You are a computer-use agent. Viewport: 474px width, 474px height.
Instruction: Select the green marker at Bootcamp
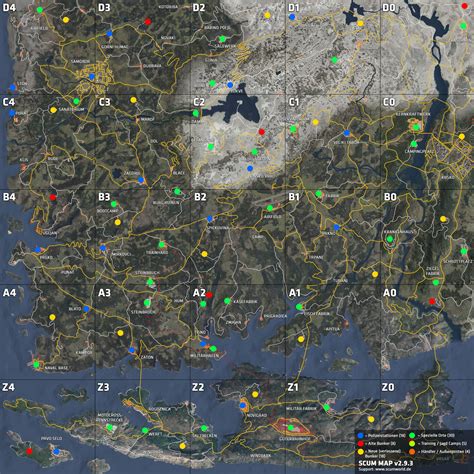(x=114, y=204)
